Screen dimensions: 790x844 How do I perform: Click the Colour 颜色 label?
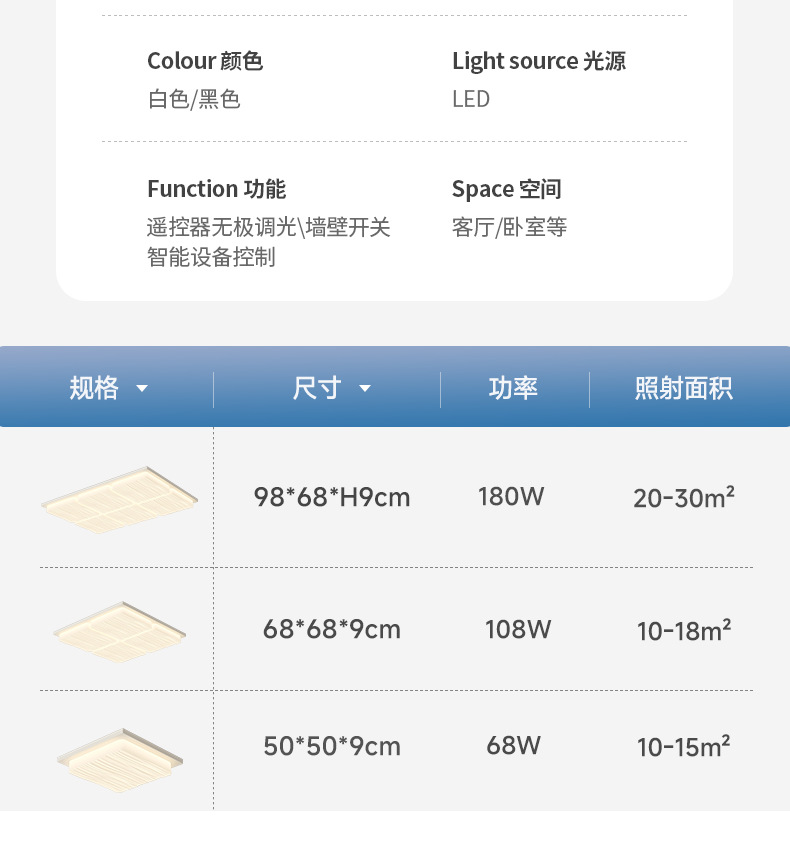point(205,61)
